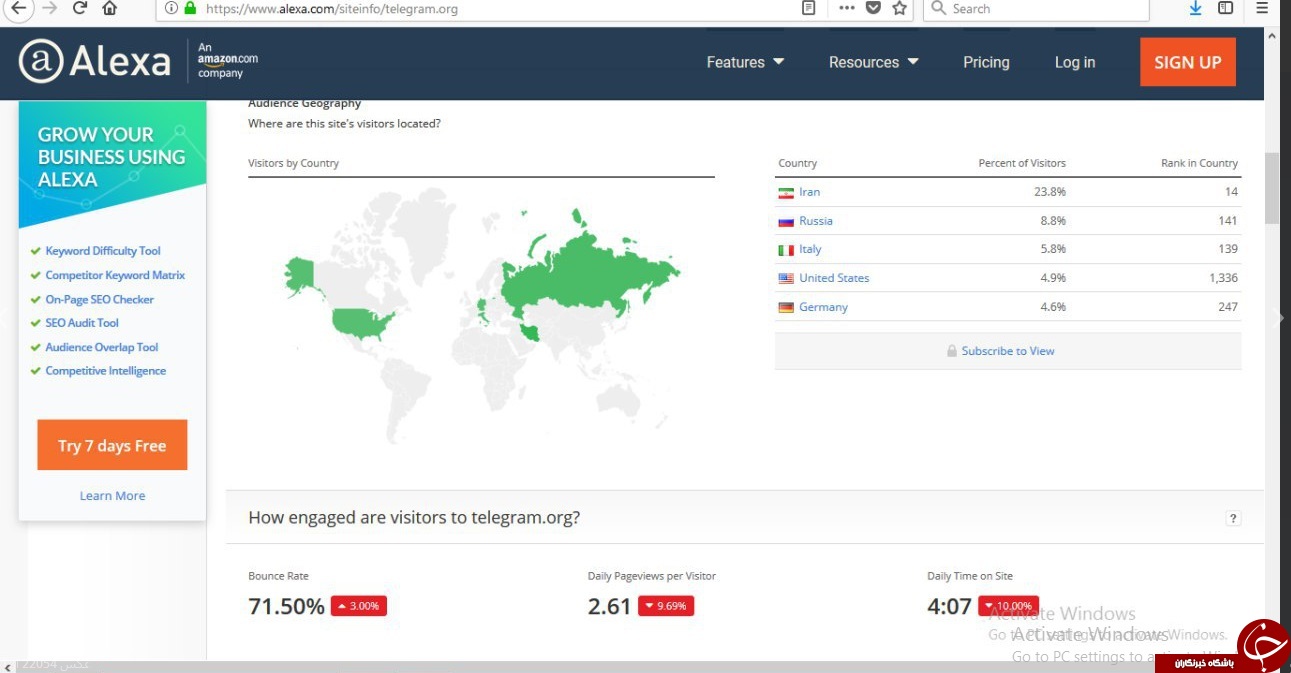1291x673 pixels.
Task: Click the Alexa logo
Action: pos(95,62)
